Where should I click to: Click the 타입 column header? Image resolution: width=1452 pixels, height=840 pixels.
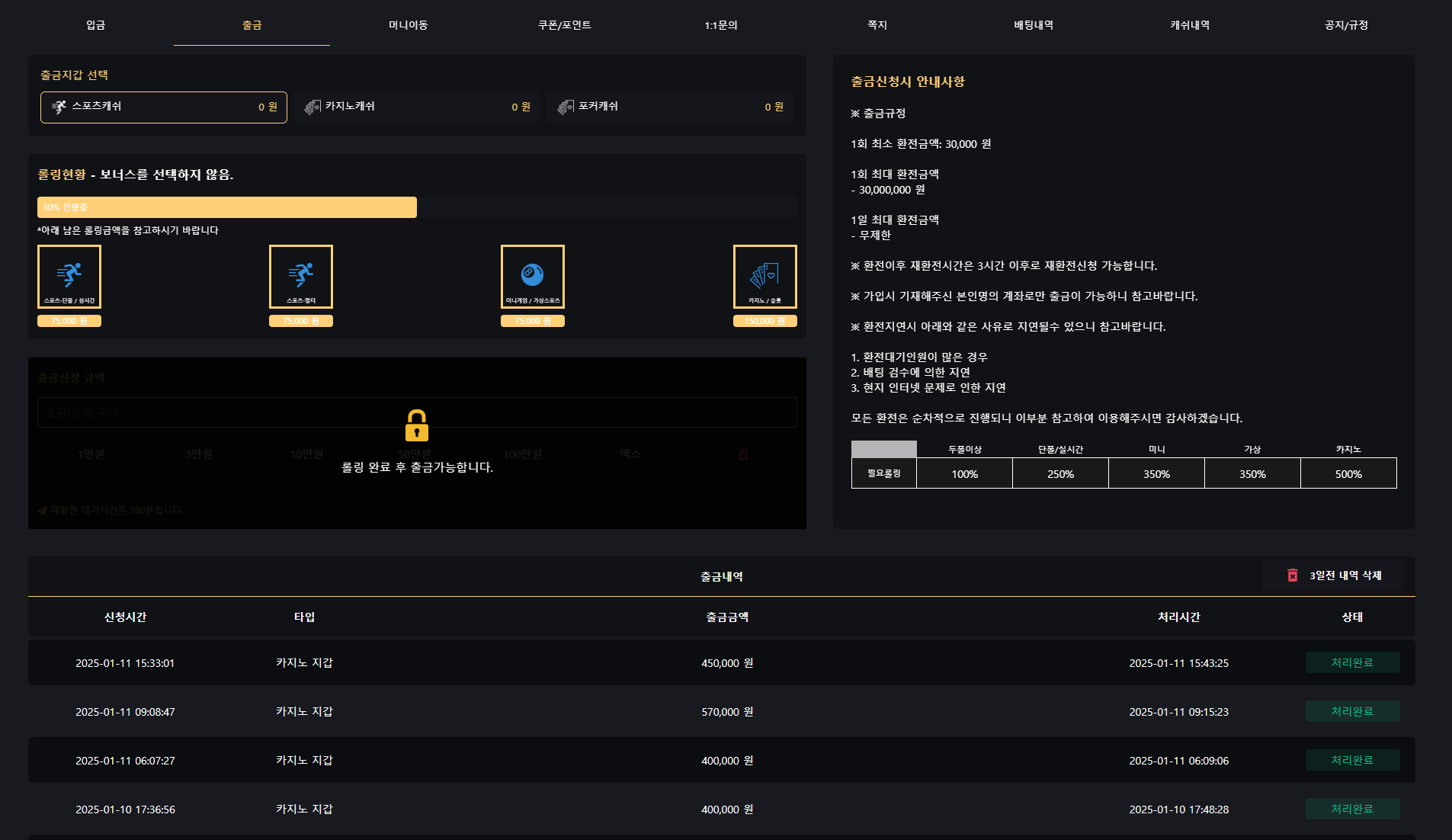pyautogui.click(x=304, y=617)
